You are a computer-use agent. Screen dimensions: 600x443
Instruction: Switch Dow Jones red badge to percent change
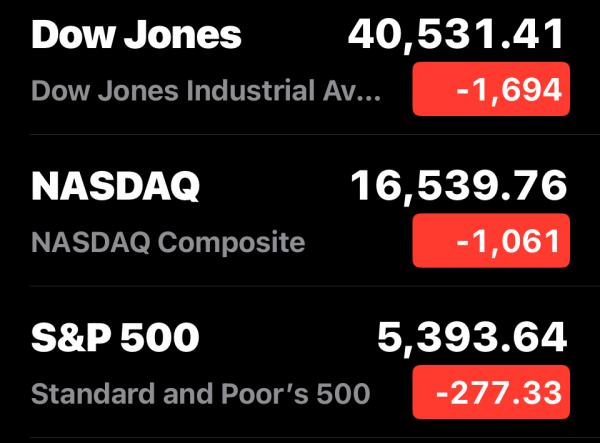click(491, 89)
